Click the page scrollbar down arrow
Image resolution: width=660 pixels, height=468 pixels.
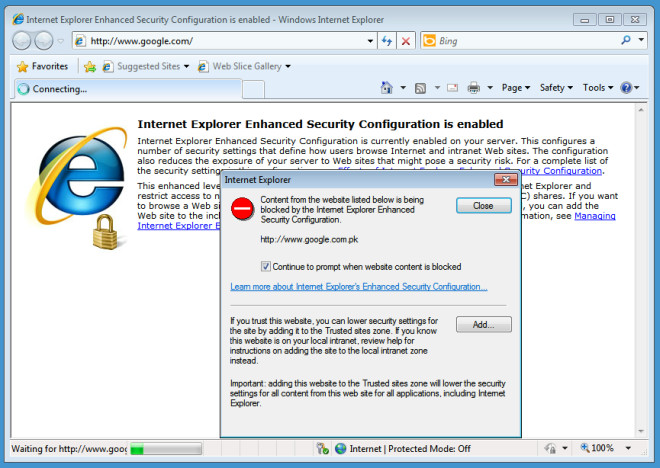pos(641,431)
